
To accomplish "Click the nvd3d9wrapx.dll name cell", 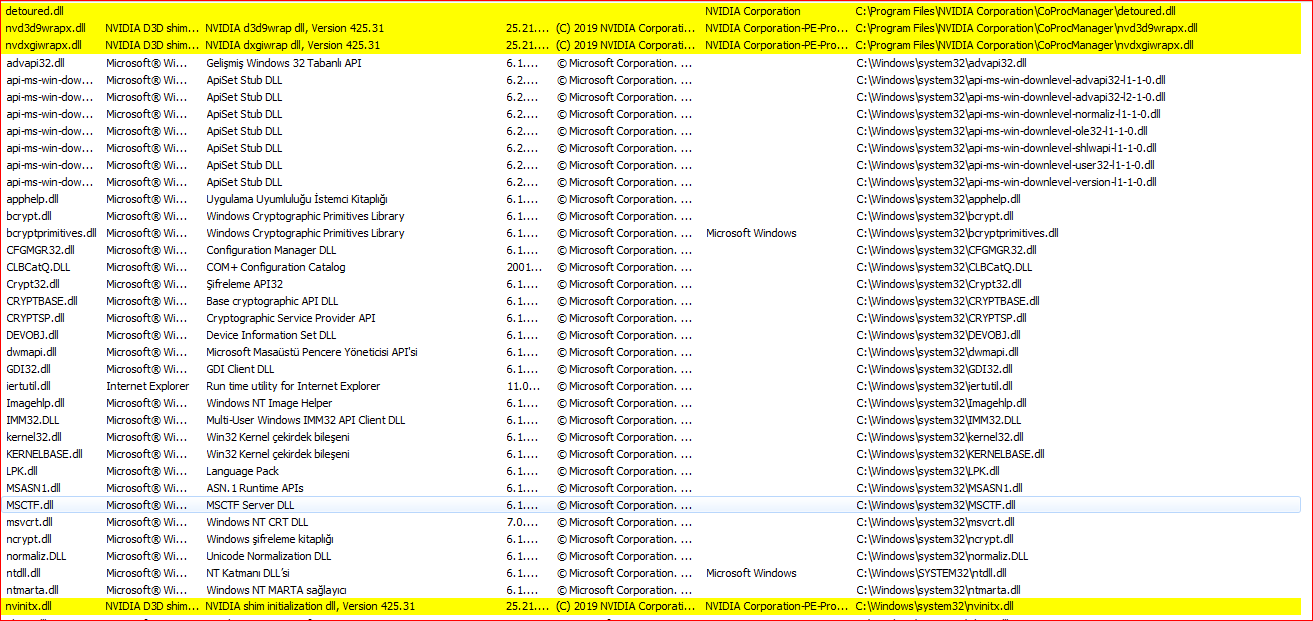I will coord(45,28).
